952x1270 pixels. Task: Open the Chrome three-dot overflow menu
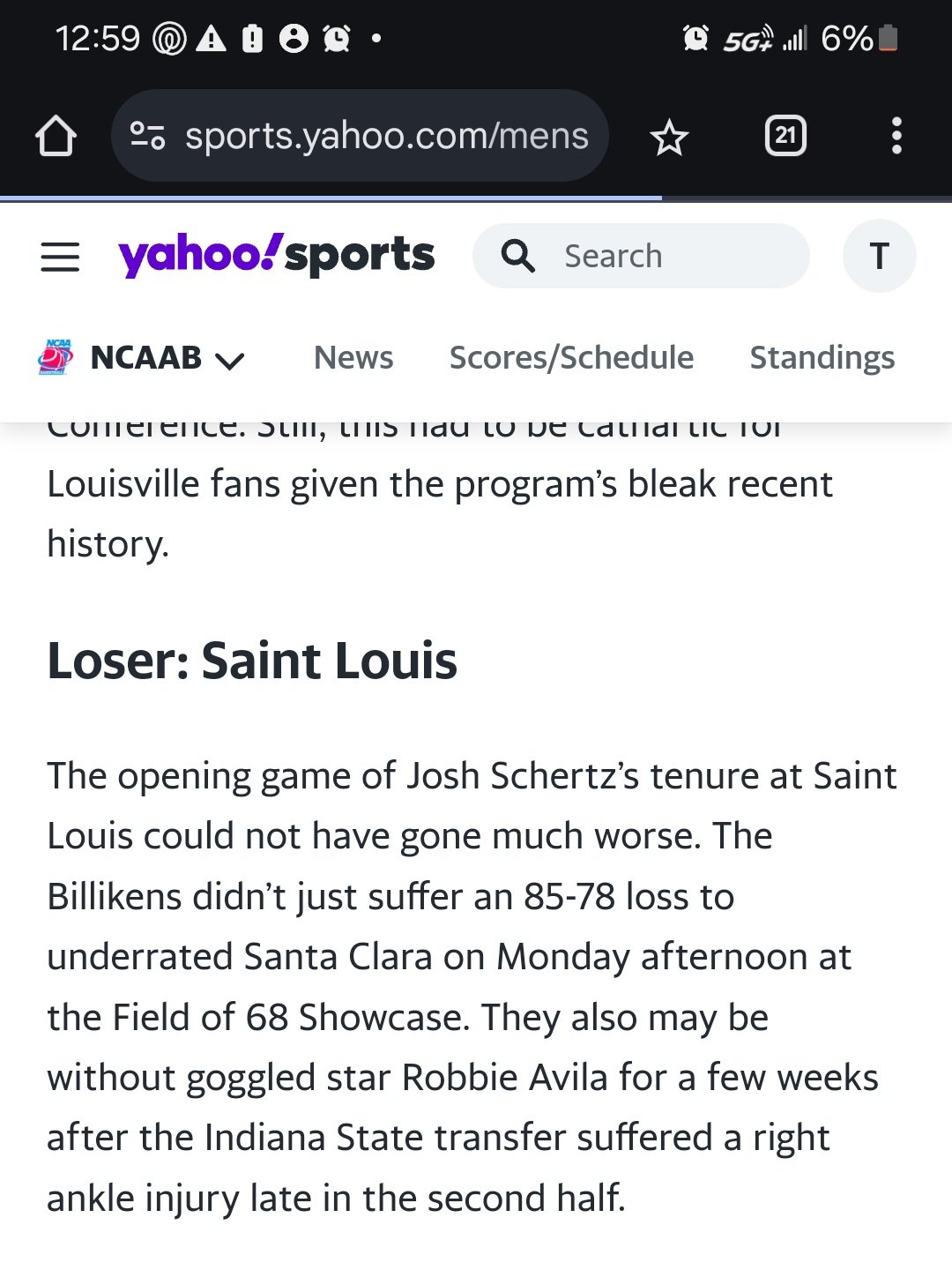point(896,136)
